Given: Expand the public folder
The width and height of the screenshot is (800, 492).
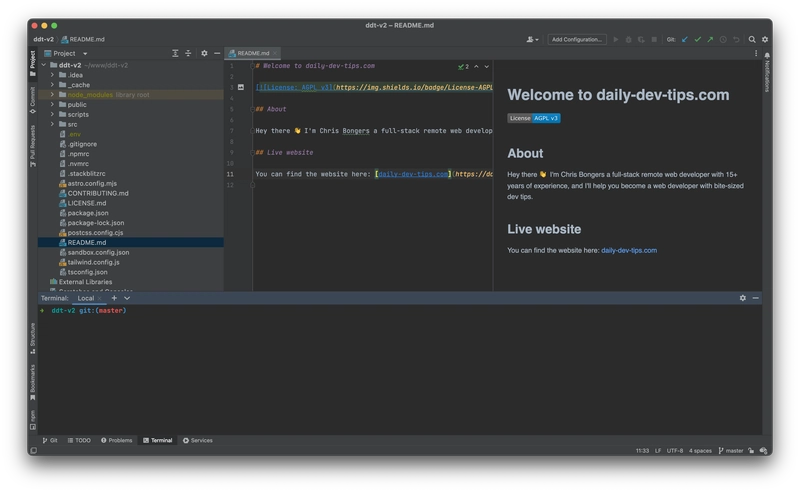Looking at the screenshot, I should pos(52,105).
